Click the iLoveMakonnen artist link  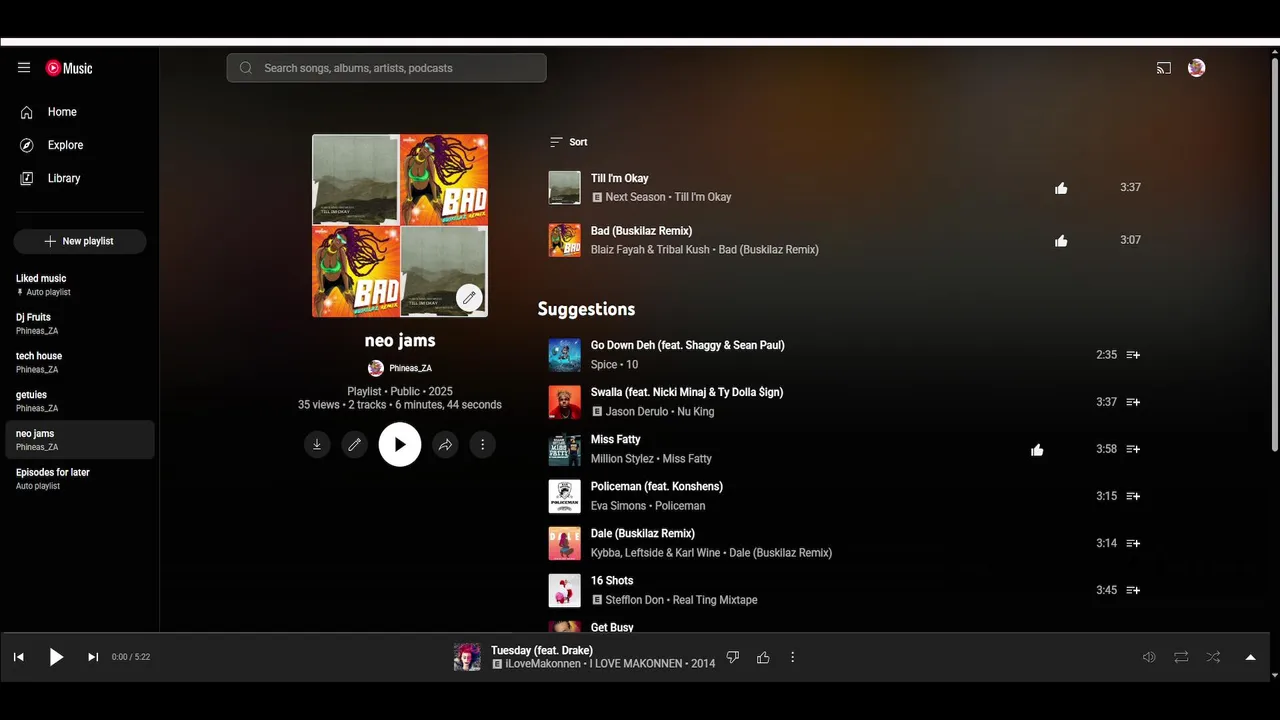tap(544, 664)
